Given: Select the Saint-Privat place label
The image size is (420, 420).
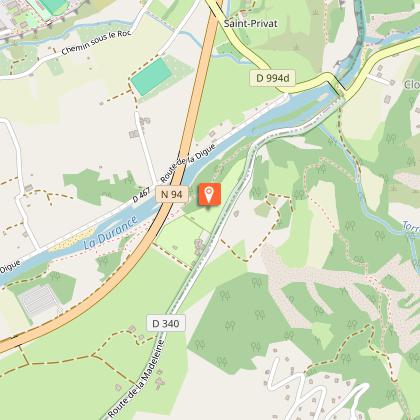Looking at the screenshot, I should pos(250,24).
